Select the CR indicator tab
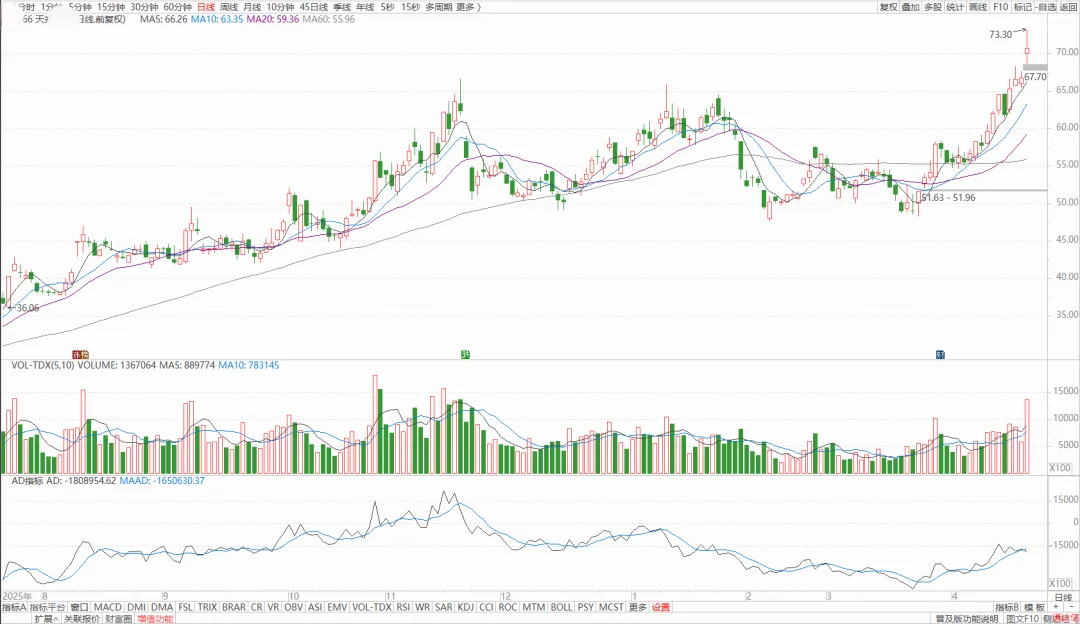Image resolution: width=1080 pixels, height=624 pixels. pyautogui.click(x=257, y=607)
